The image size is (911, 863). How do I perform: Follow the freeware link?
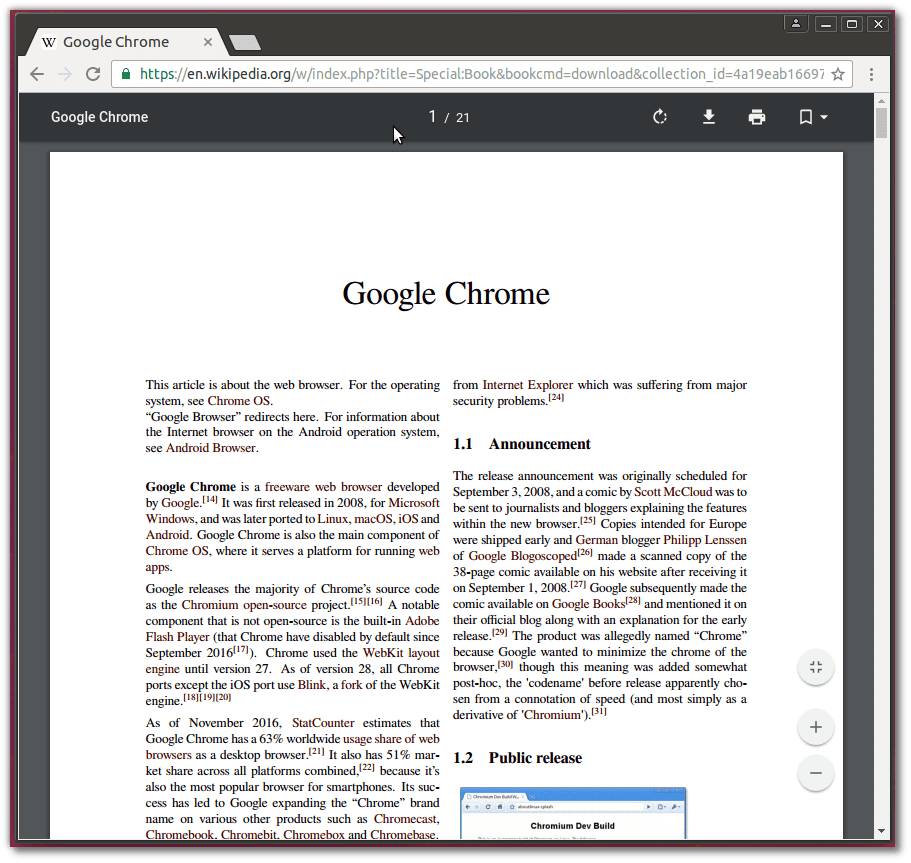(x=288, y=487)
